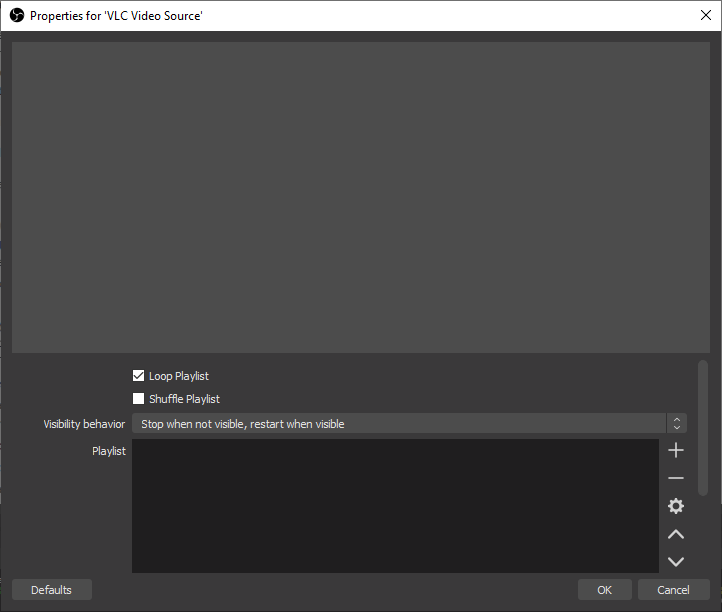The image size is (722, 612).
Task: Close the VLC Video Source properties window
Action: (705, 15)
